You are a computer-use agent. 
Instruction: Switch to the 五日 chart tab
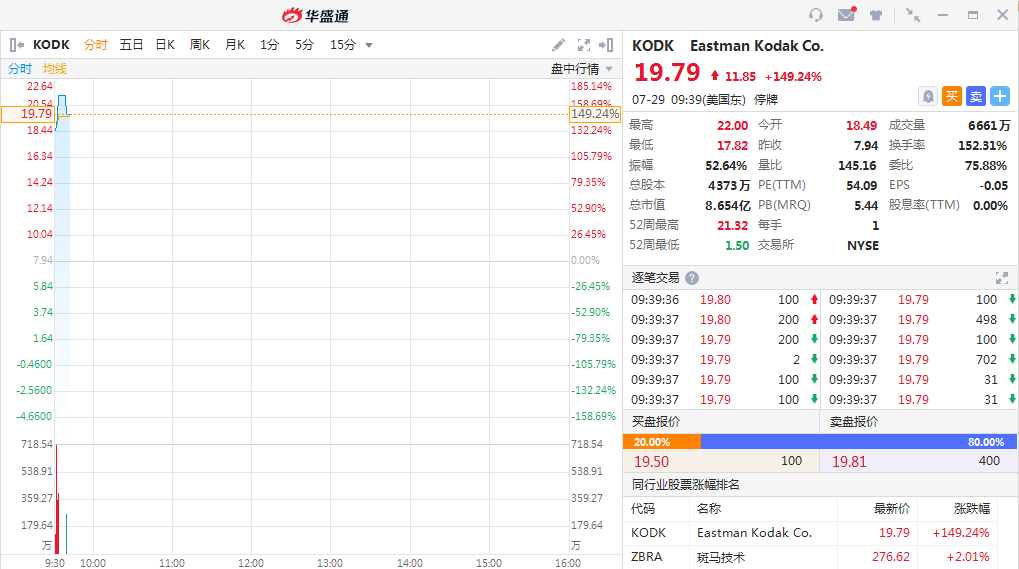click(131, 45)
